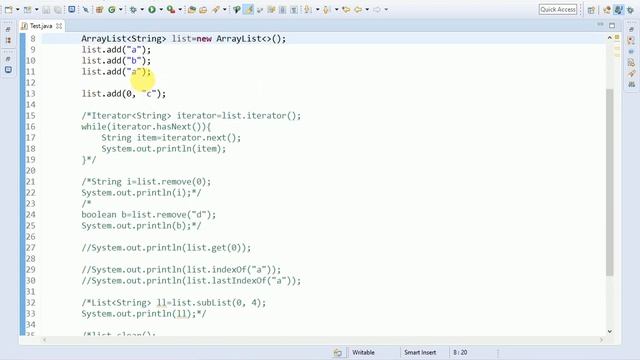Screen dimensions: 640x360
Task: Click Smart Insert in status bar
Action: tap(420, 352)
